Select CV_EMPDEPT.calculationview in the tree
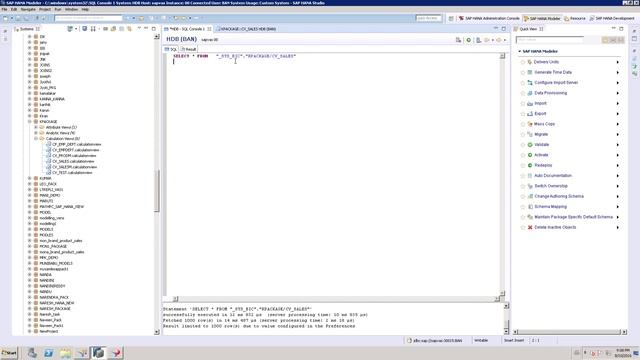 pyautogui.click(x=76, y=150)
